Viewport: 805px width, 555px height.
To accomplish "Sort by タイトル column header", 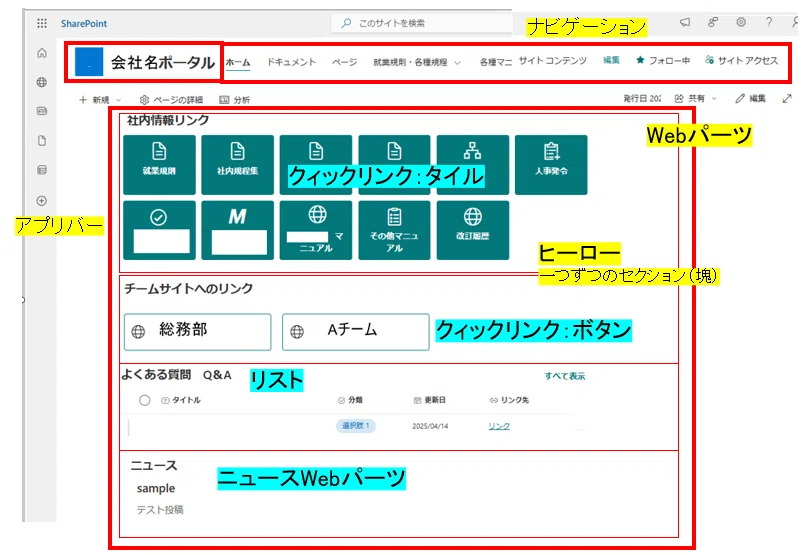I will [x=181, y=400].
